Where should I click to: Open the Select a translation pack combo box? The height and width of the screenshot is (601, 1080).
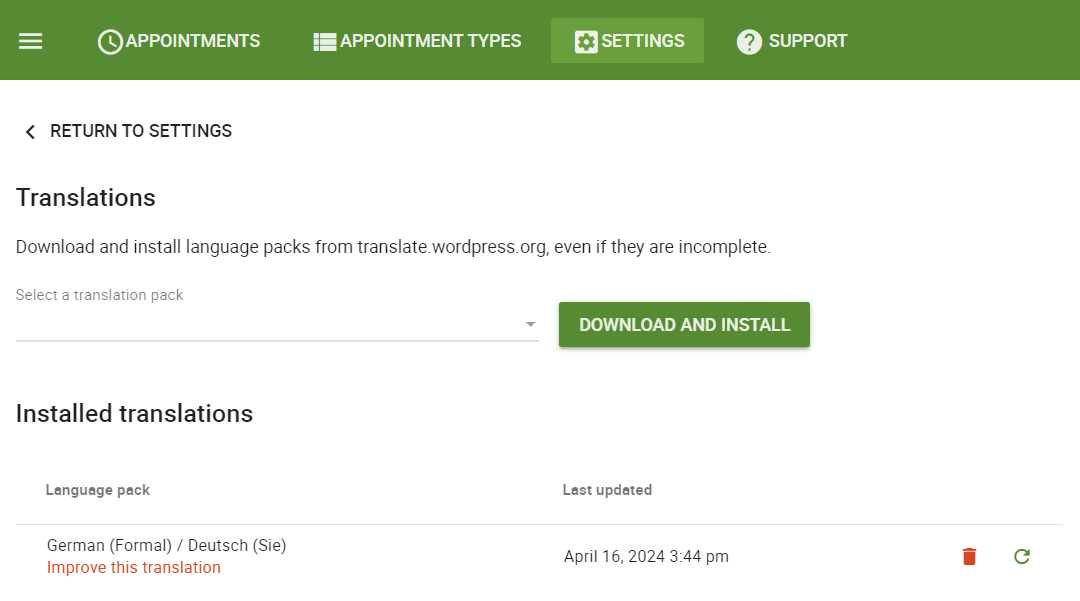(277, 324)
